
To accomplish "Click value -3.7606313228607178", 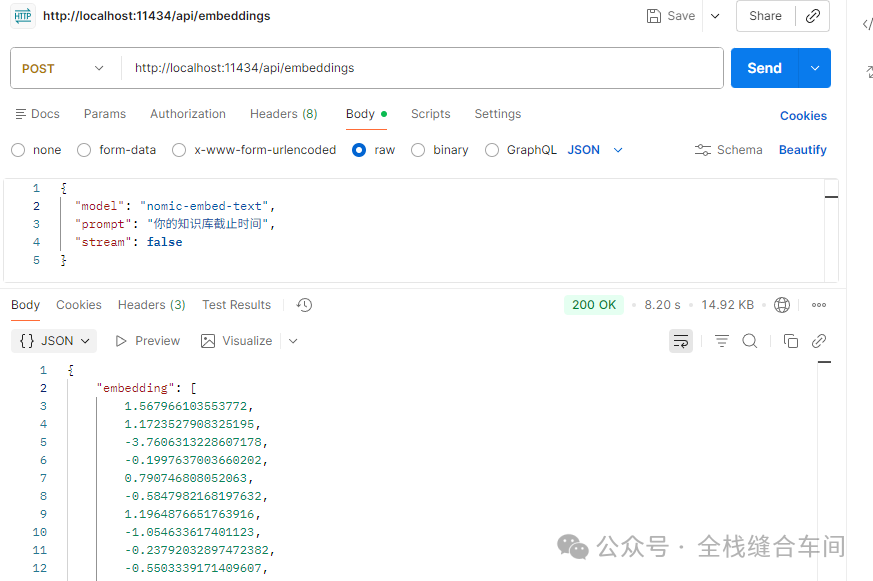I will pos(193,442).
